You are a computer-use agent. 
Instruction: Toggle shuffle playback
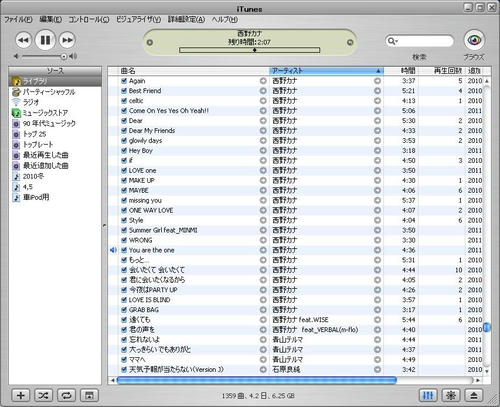[43, 395]
